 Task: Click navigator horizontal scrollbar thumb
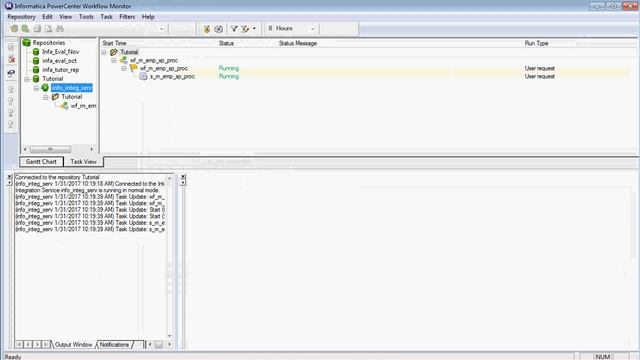50,149
